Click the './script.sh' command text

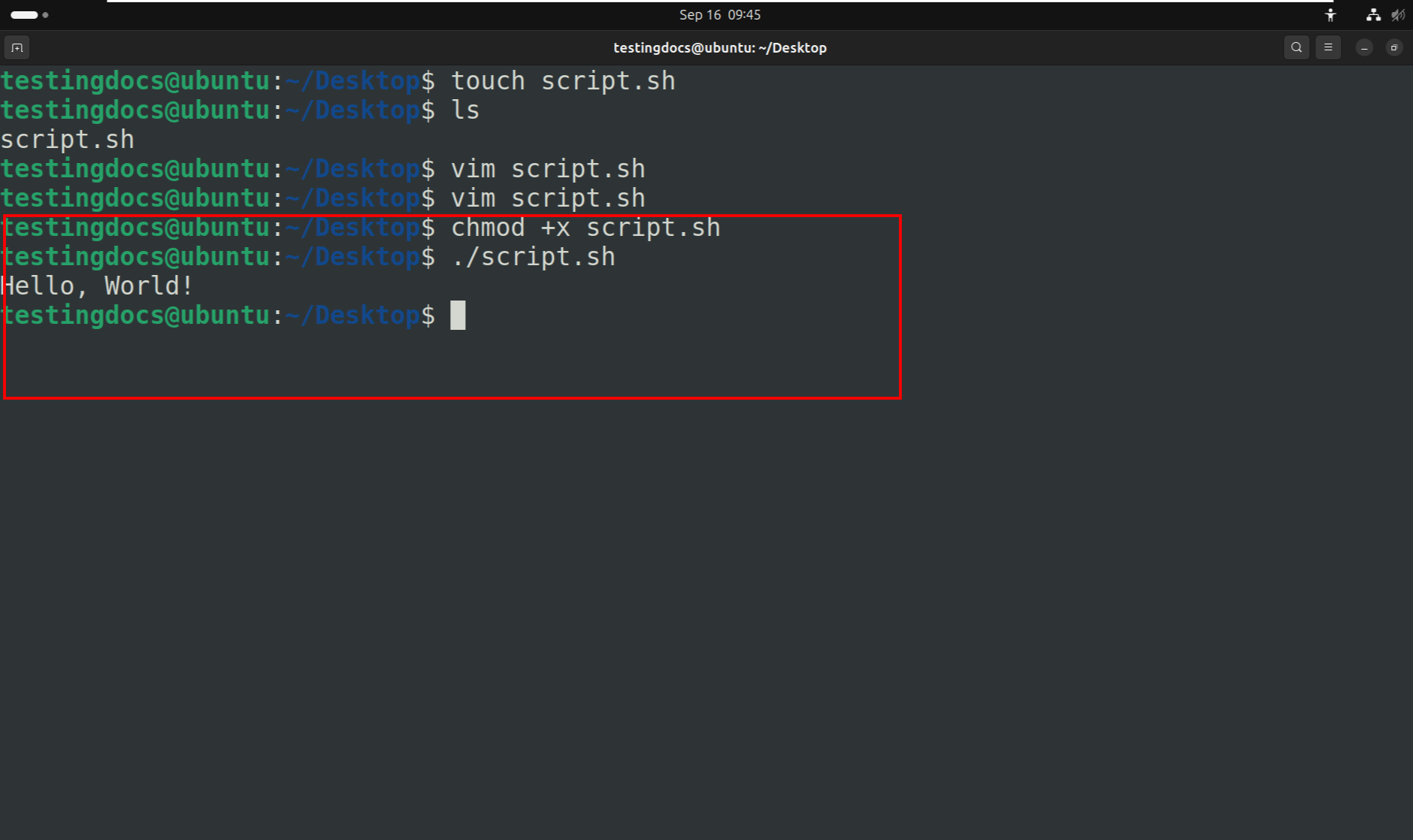coord(533,257)
